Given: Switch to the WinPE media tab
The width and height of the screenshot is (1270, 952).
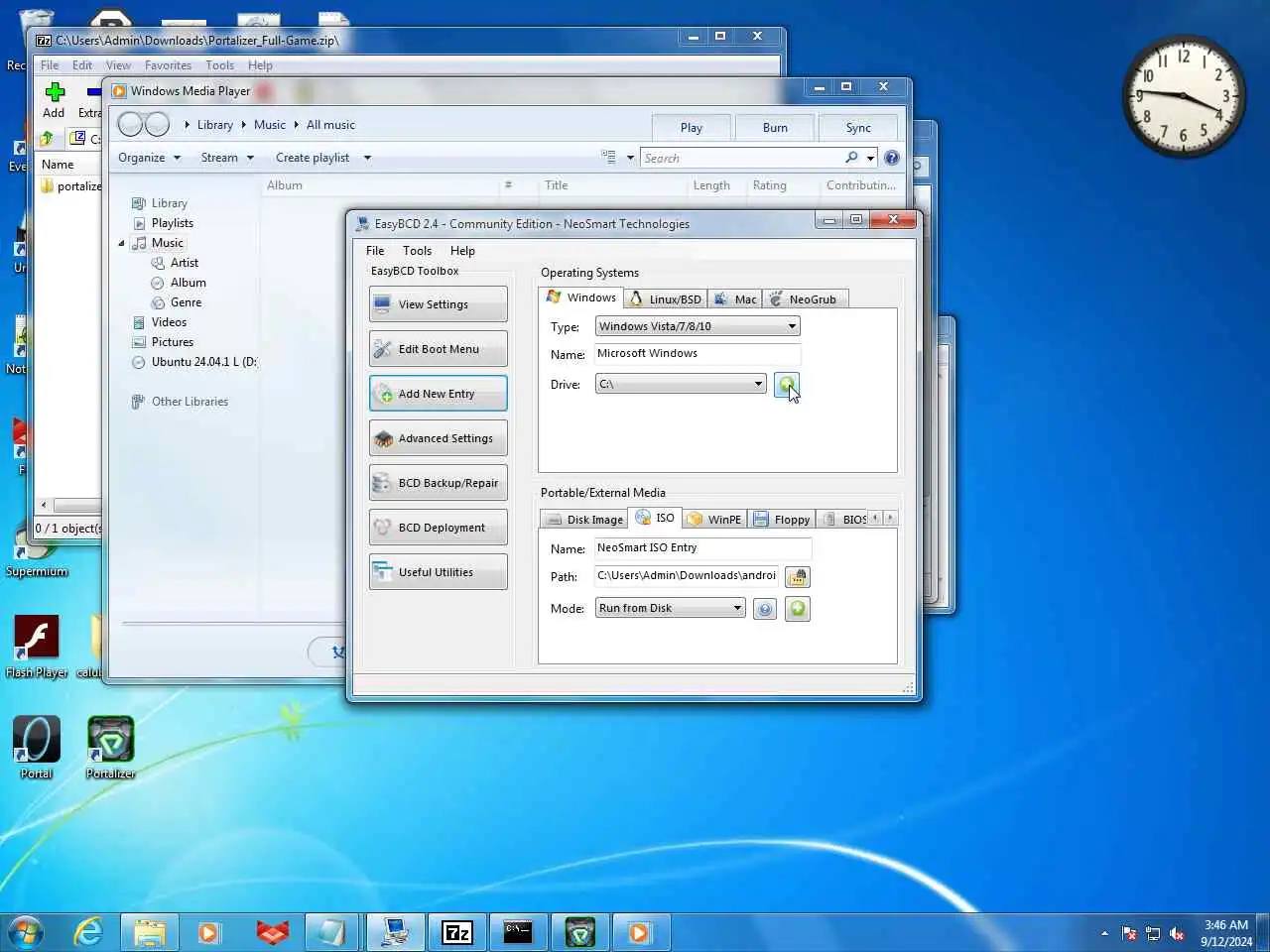Looking at the screenshot, I should point(713,519).
